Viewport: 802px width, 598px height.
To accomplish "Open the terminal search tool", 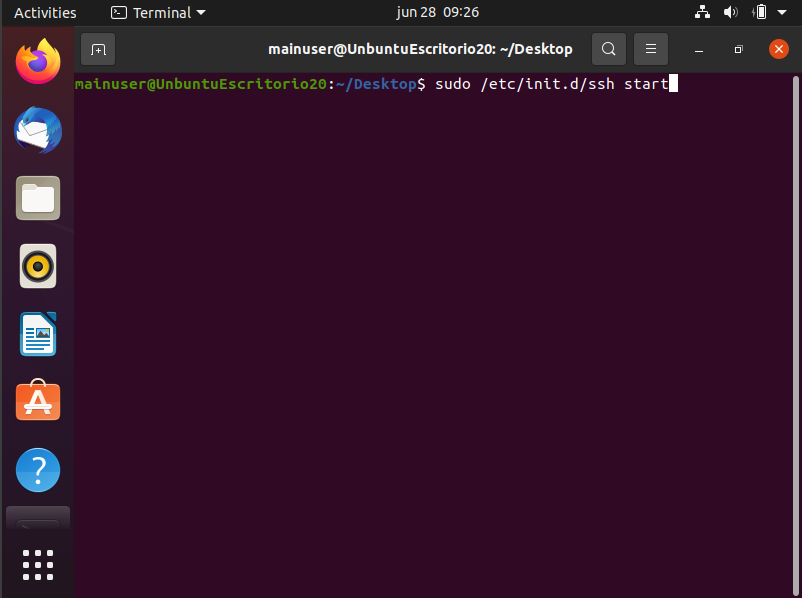I will (609, 49).
